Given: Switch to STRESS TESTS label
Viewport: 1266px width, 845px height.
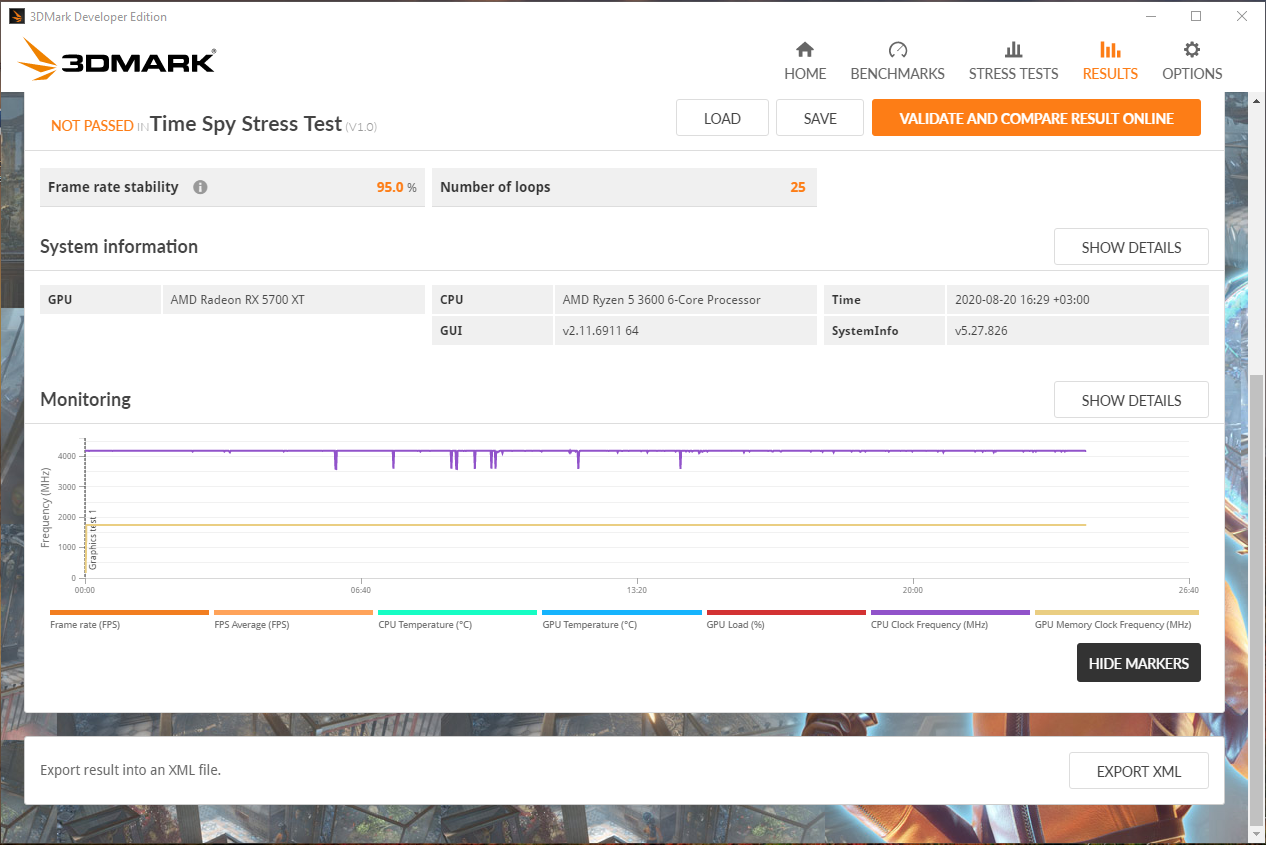Looking at the screenshot, I should (x=1013, y=74).
